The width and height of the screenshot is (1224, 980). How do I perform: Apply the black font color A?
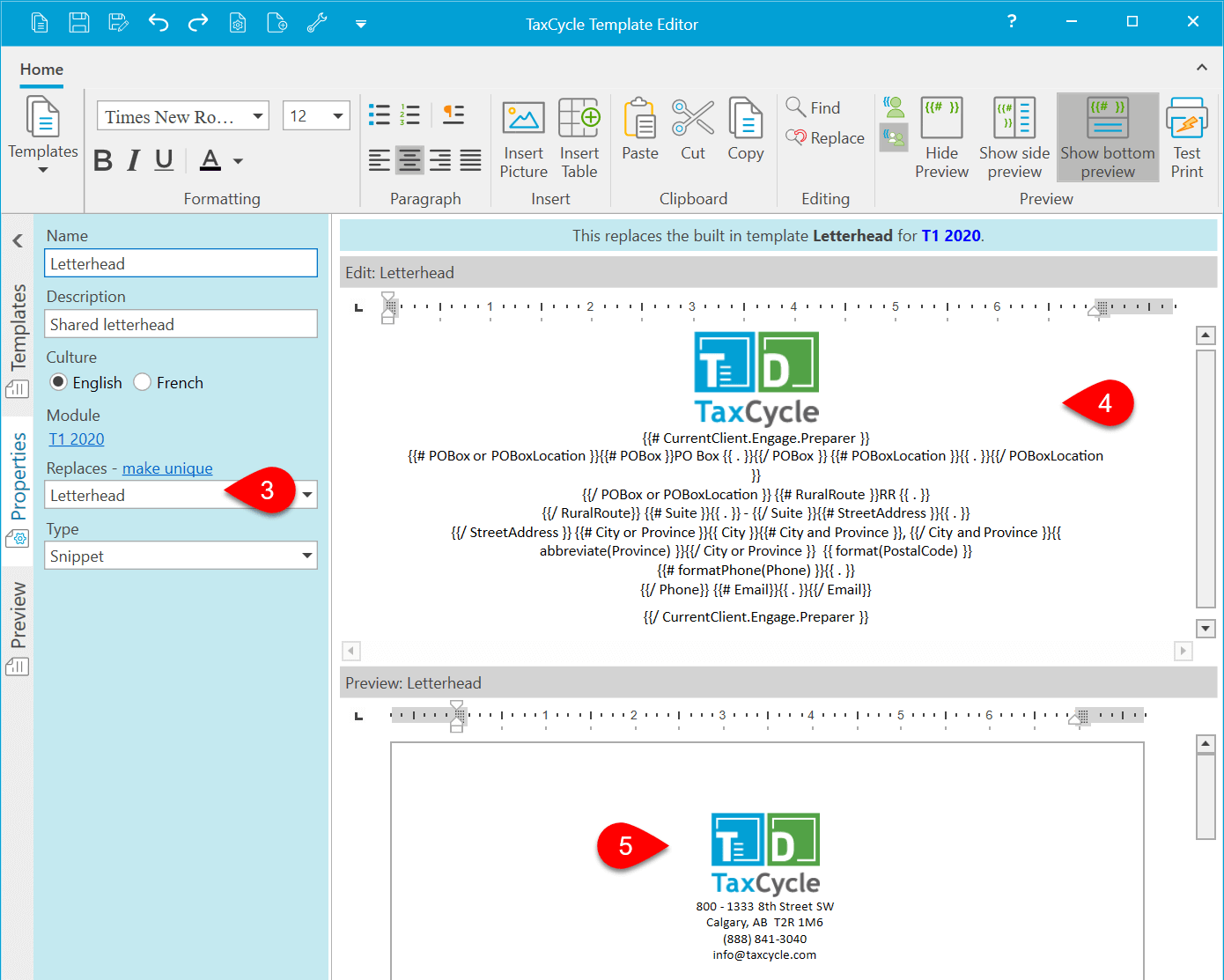[x=210, y=160]
